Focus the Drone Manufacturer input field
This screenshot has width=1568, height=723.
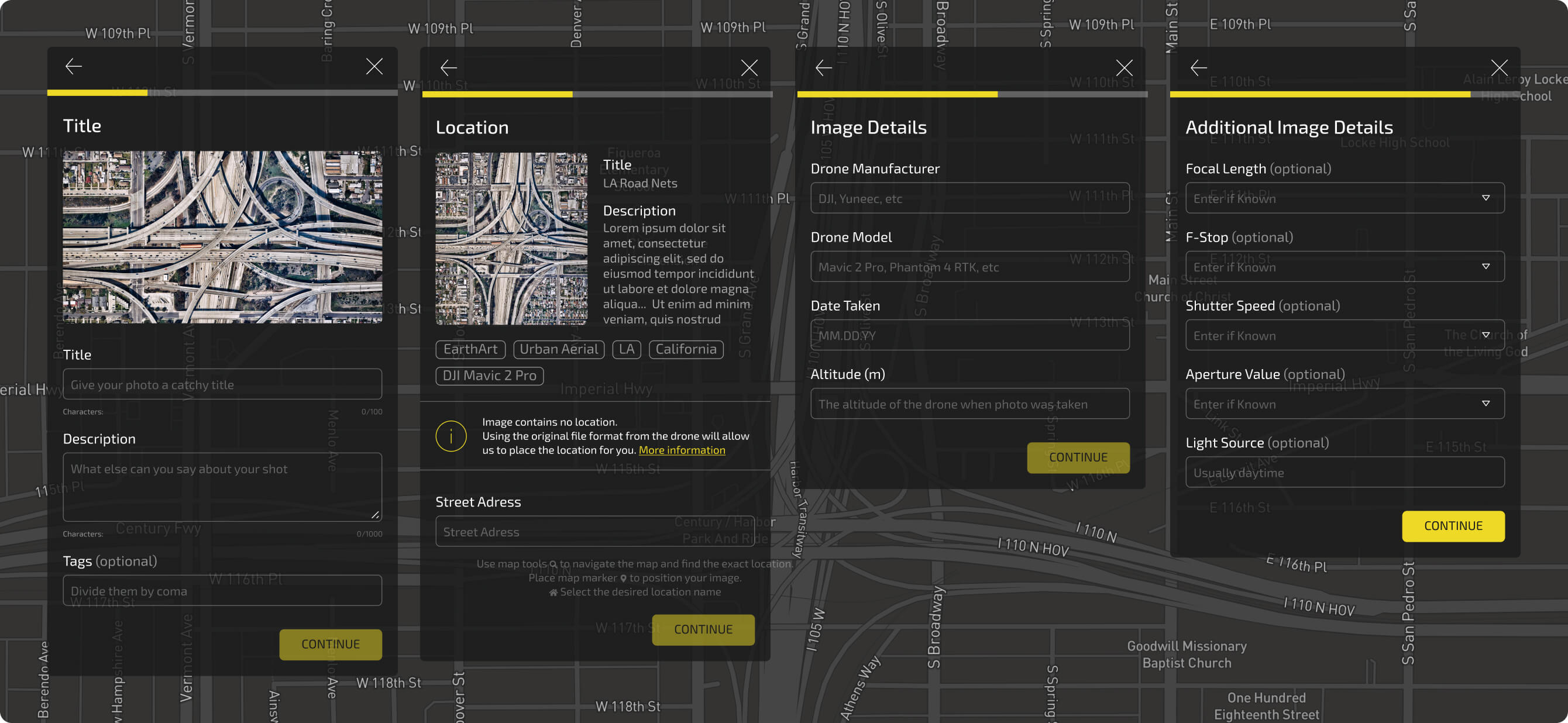coord(969,198)
